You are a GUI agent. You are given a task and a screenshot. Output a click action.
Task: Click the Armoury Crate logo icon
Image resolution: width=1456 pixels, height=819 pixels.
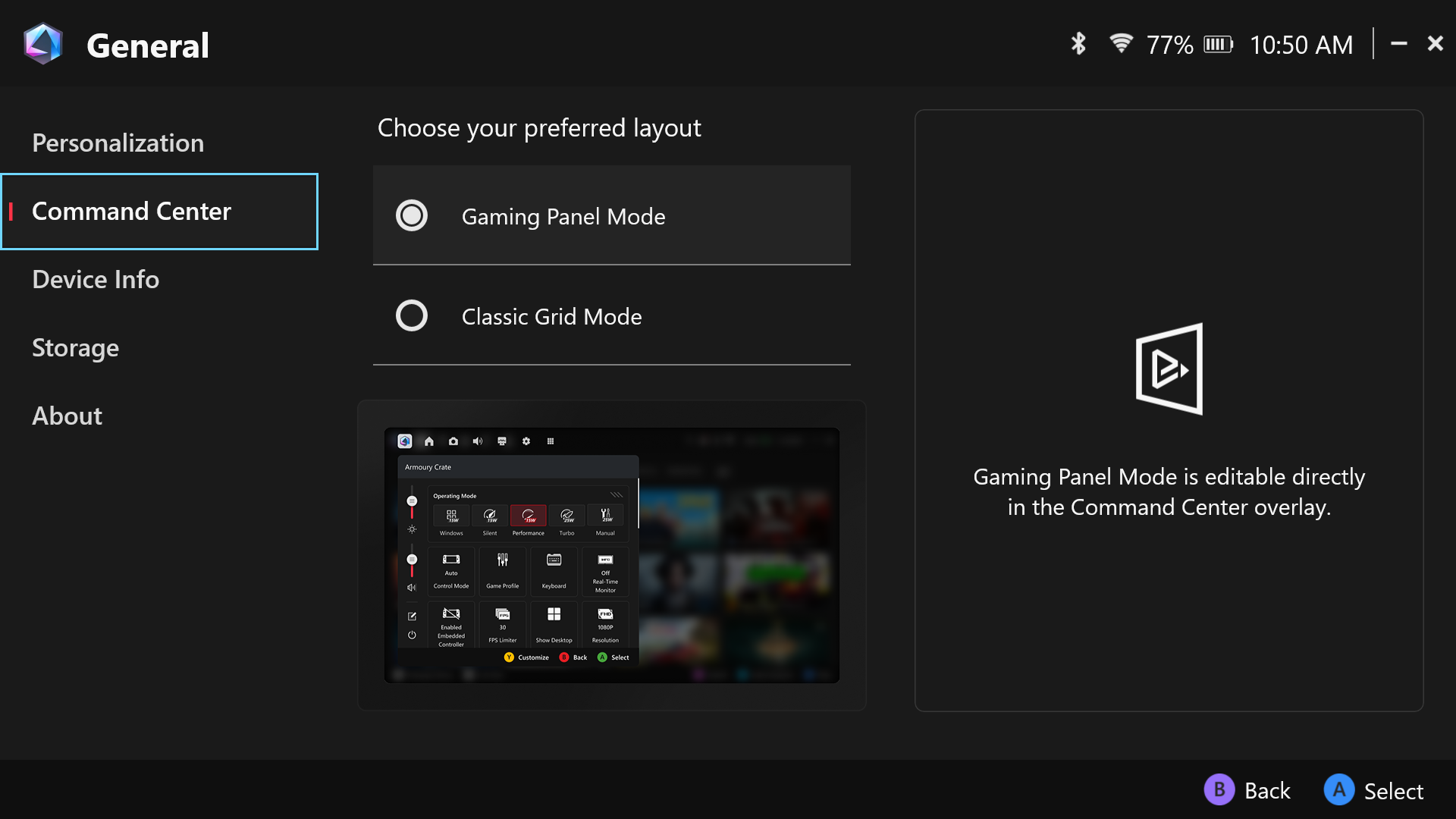tap(43, 44)
